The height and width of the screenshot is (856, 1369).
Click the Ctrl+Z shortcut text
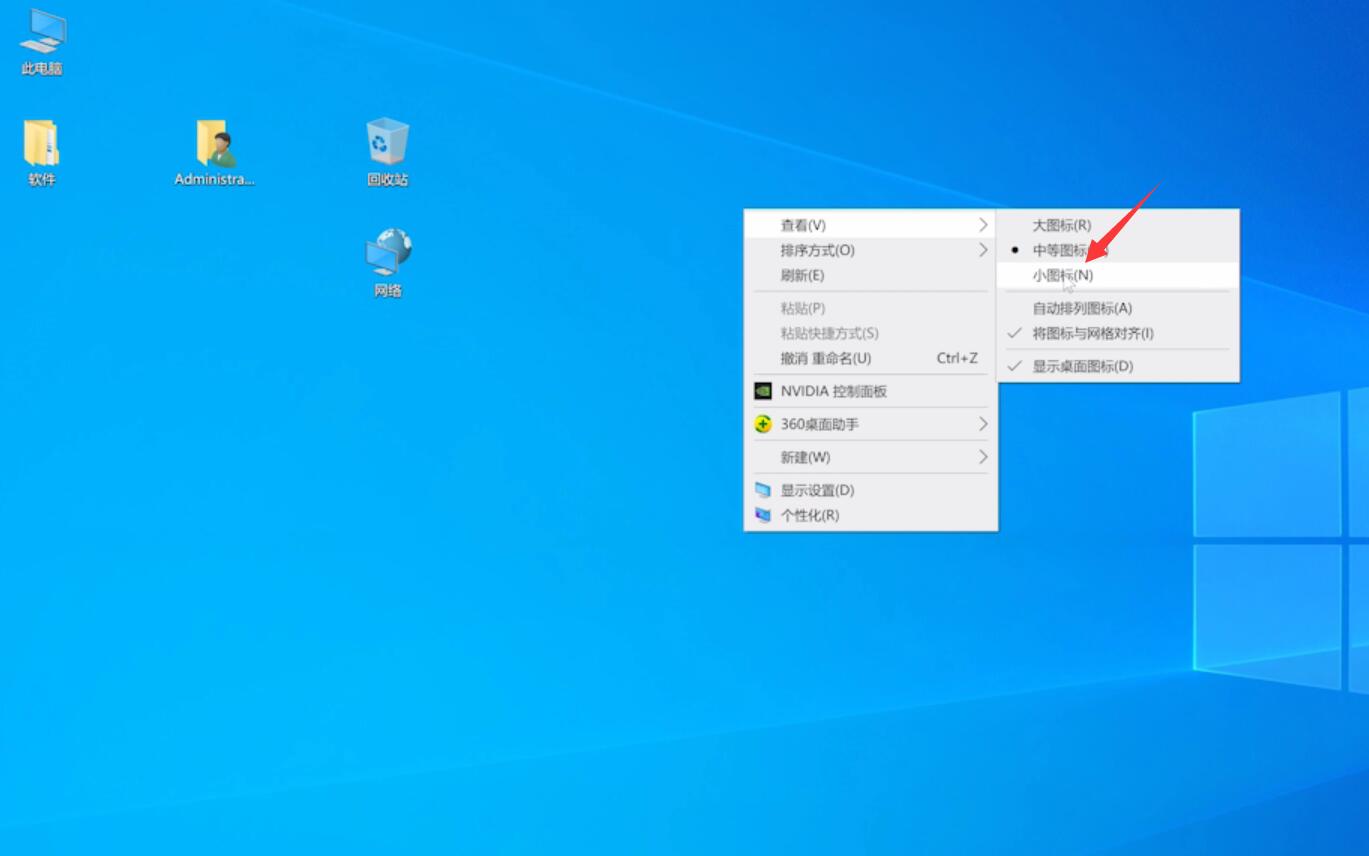(957, 358)
